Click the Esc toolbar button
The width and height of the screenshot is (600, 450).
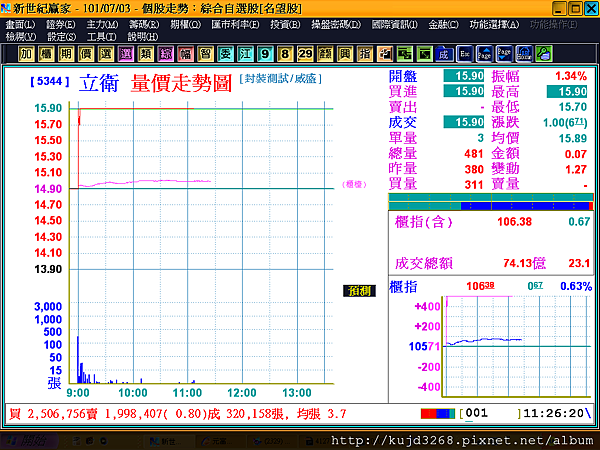point(465,54)
